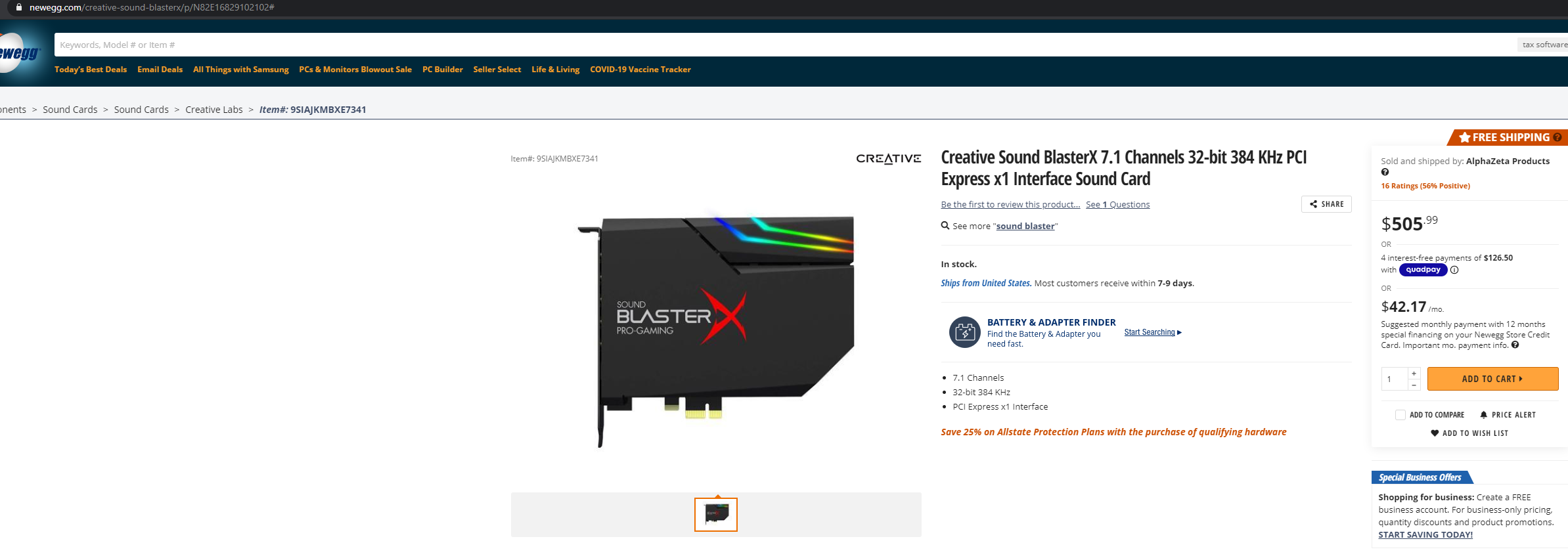Viewport: 1568px width, 560px height.
Task: Click the keyword search input field
Action: 785,45
